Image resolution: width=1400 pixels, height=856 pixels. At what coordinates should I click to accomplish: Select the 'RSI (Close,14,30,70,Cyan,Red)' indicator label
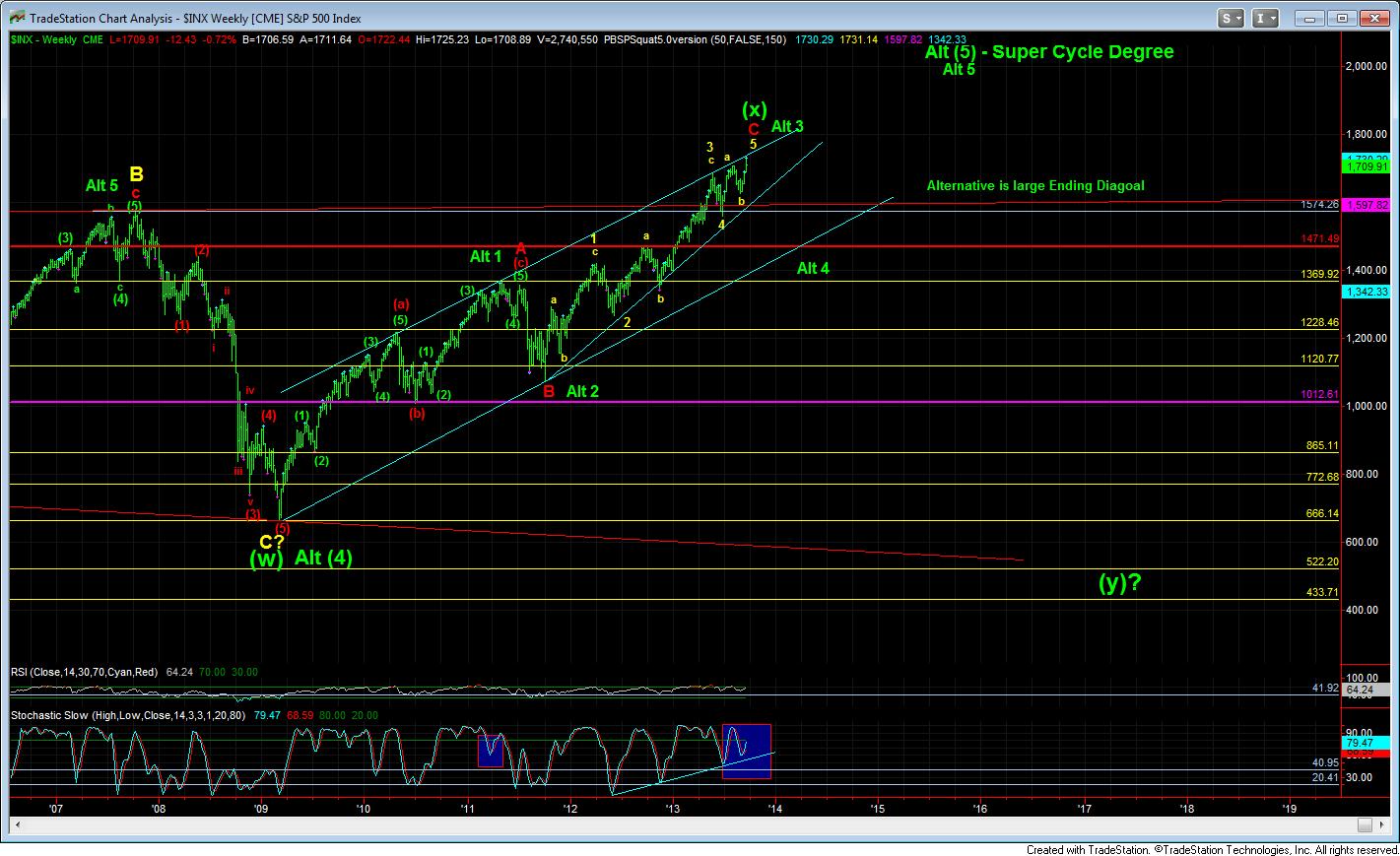click(86, 672)
